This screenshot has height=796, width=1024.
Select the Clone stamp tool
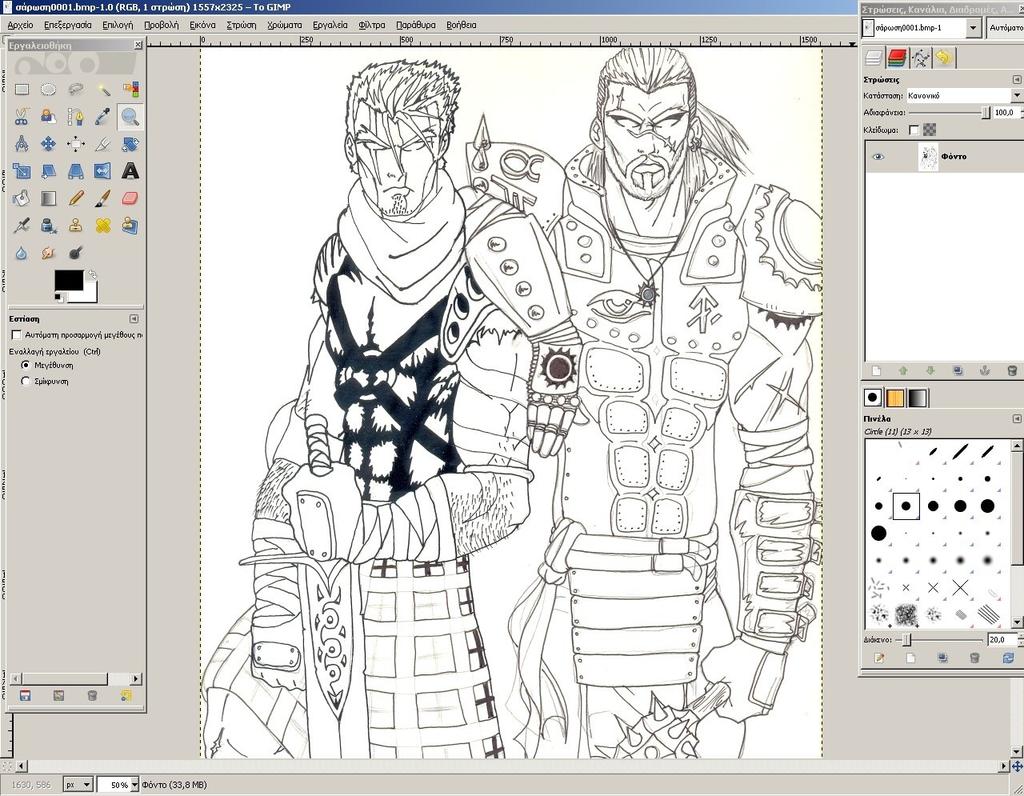(x=76, y=225)
